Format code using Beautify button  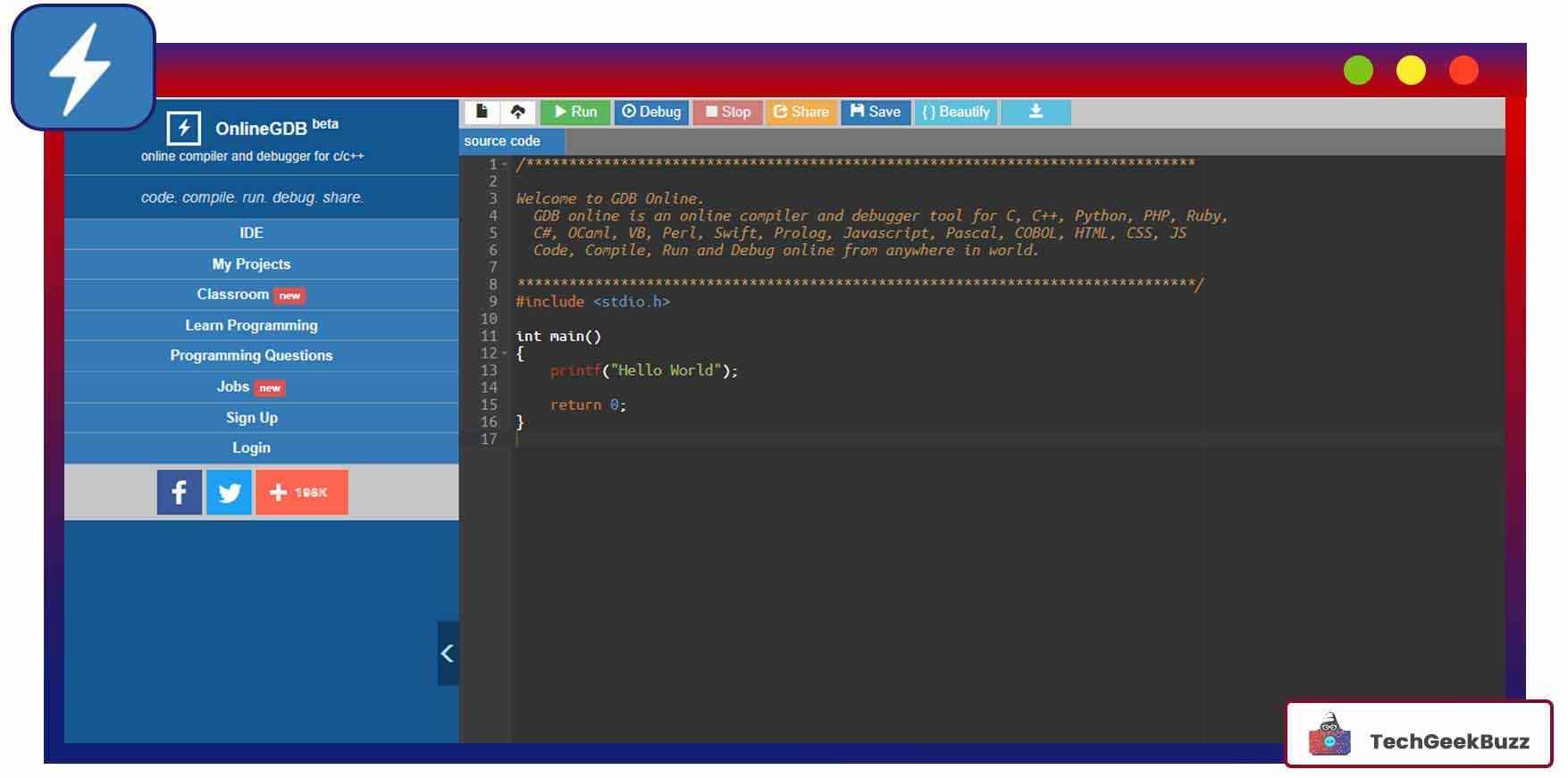955,112
